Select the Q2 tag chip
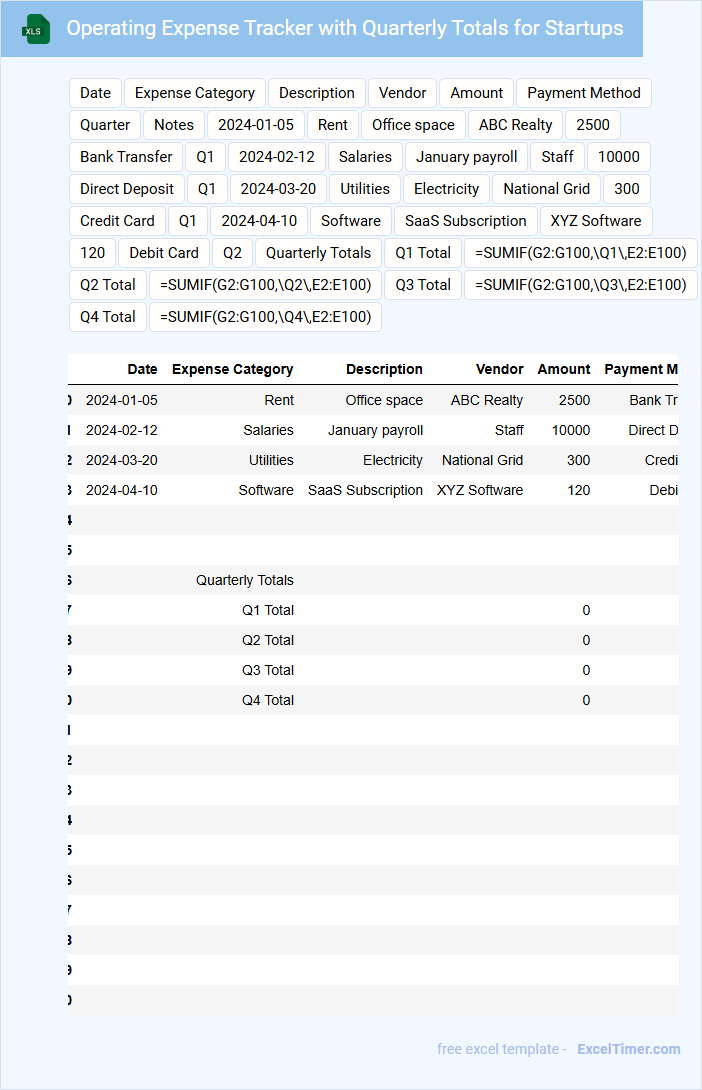 (x=233, y=253)
